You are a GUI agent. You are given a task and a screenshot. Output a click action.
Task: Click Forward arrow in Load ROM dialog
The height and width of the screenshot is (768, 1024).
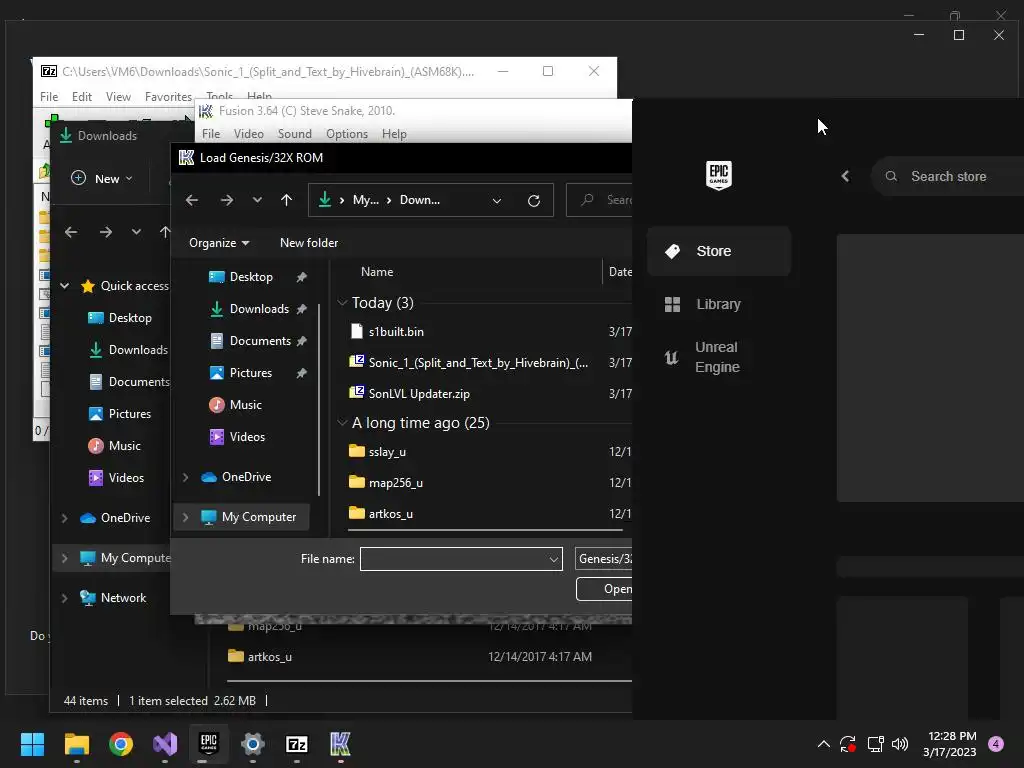pos(227,200)
